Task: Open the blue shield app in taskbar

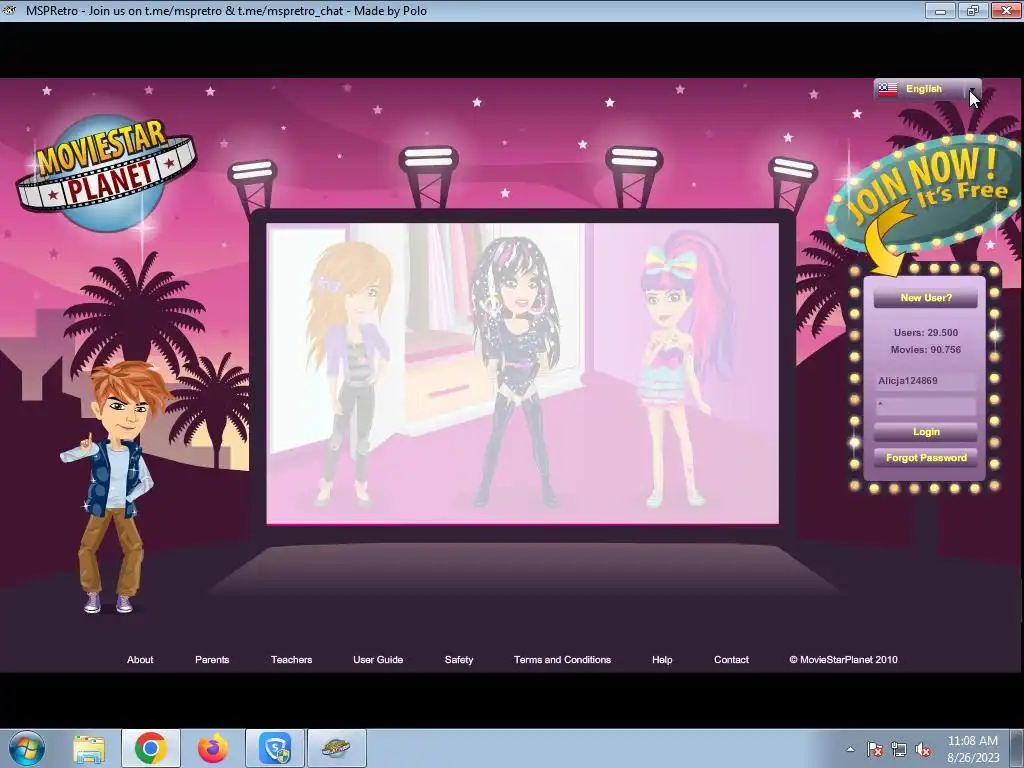Action: click(275, 748)
